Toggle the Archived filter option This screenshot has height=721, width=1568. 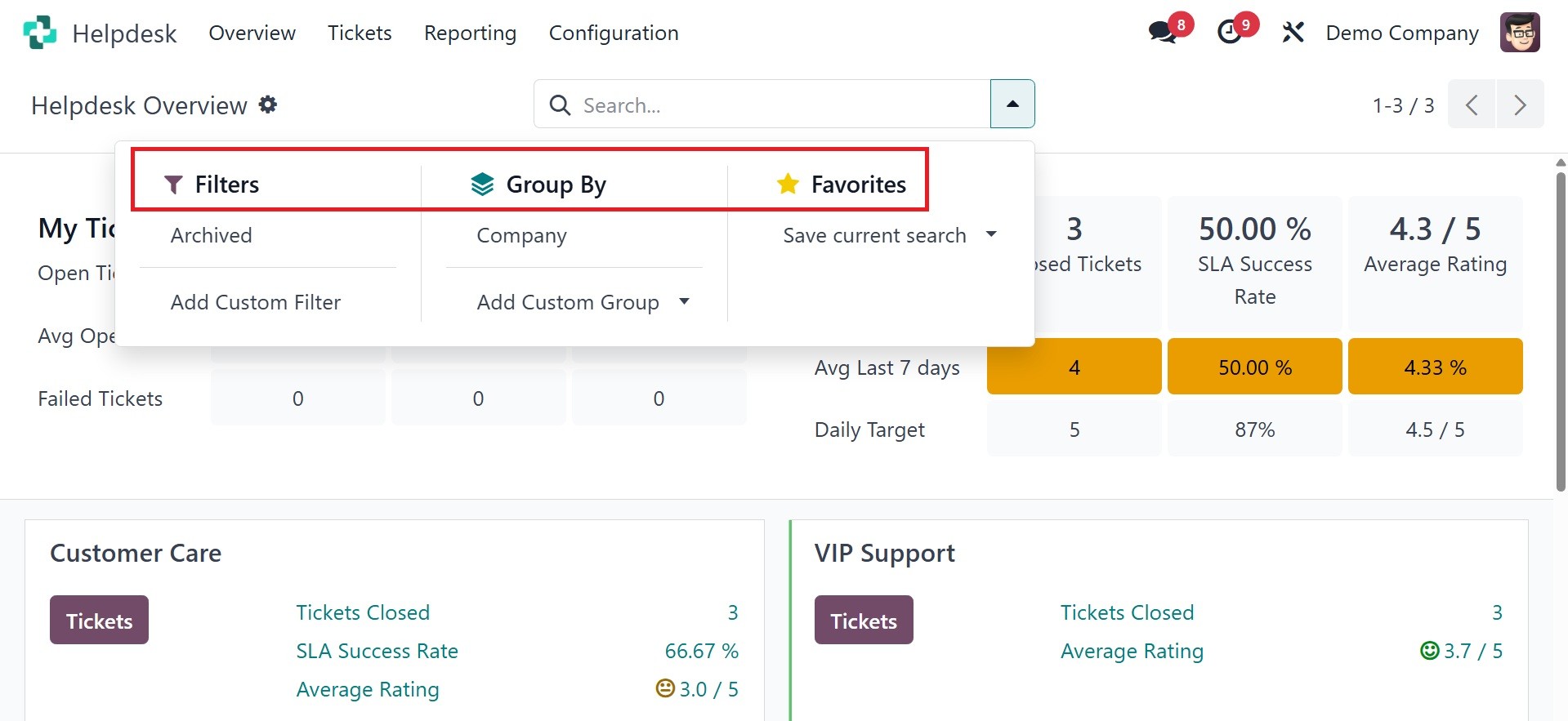211,235
